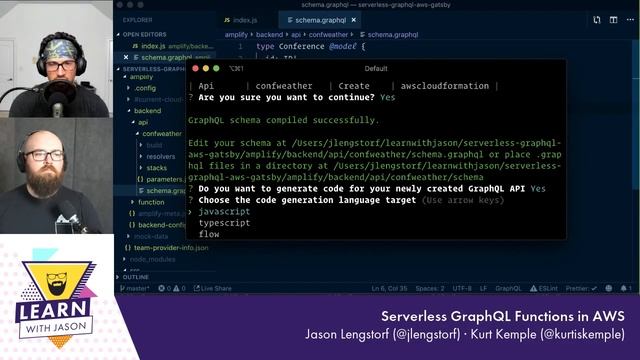Choose javascript code generation target
This screenshot has width=640, height=360.
pyautogui.click(x=224, y=211)
